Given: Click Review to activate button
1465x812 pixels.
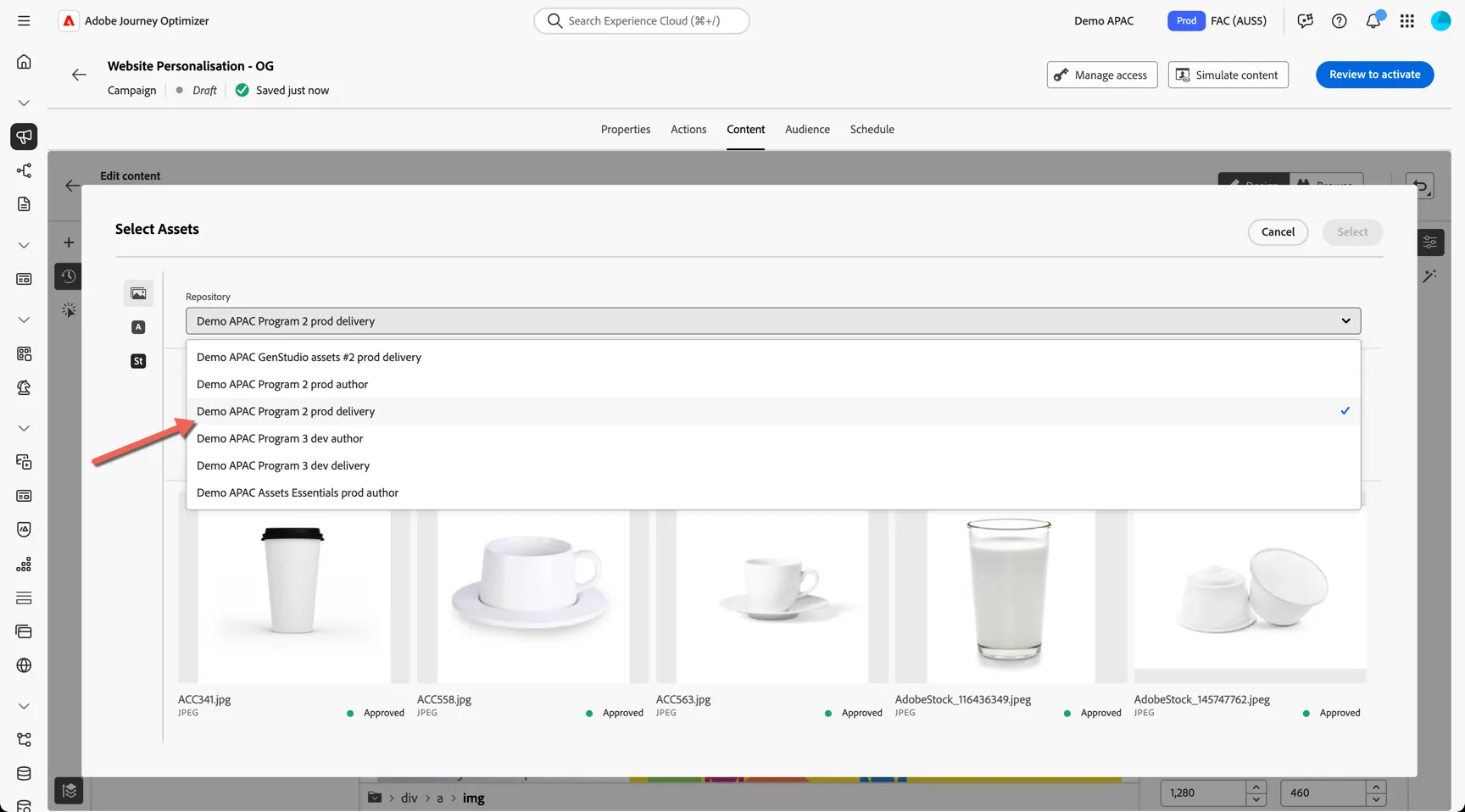Looking at the screenshot, I should [1374, 75].
